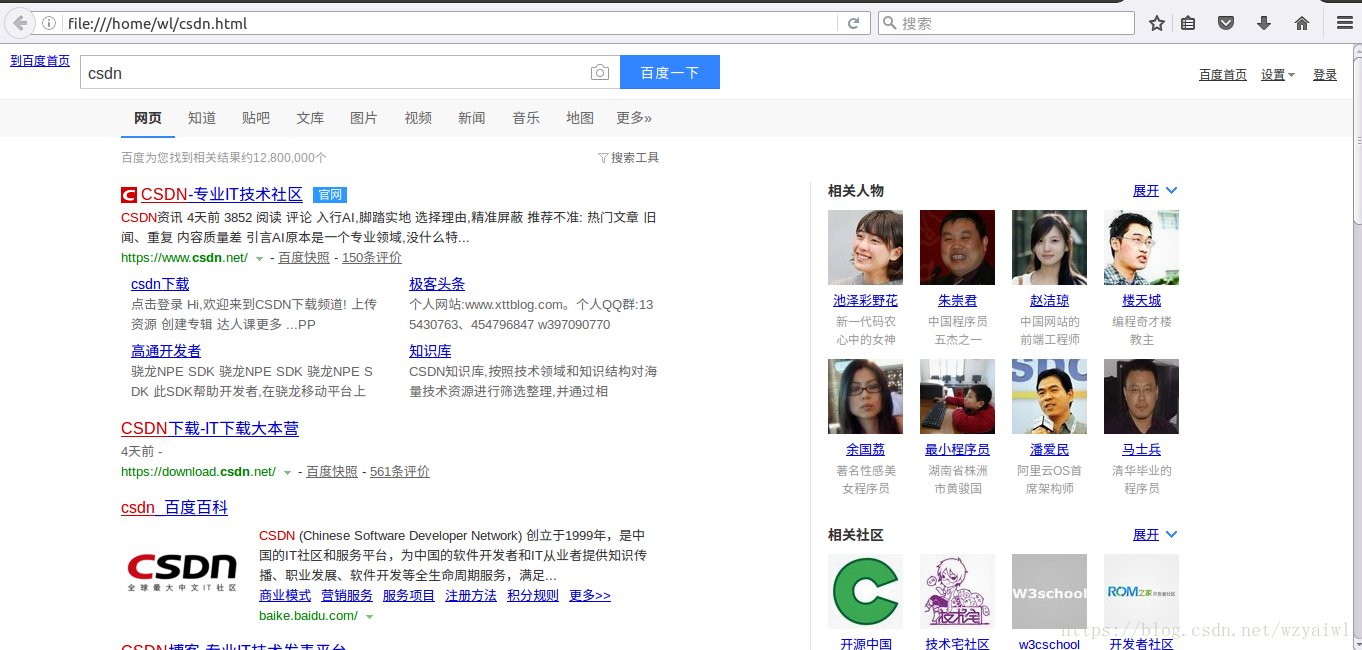Screen dimensions: 1362x650
Task: Click the camera image-search icon
Action: click(599, 72)
